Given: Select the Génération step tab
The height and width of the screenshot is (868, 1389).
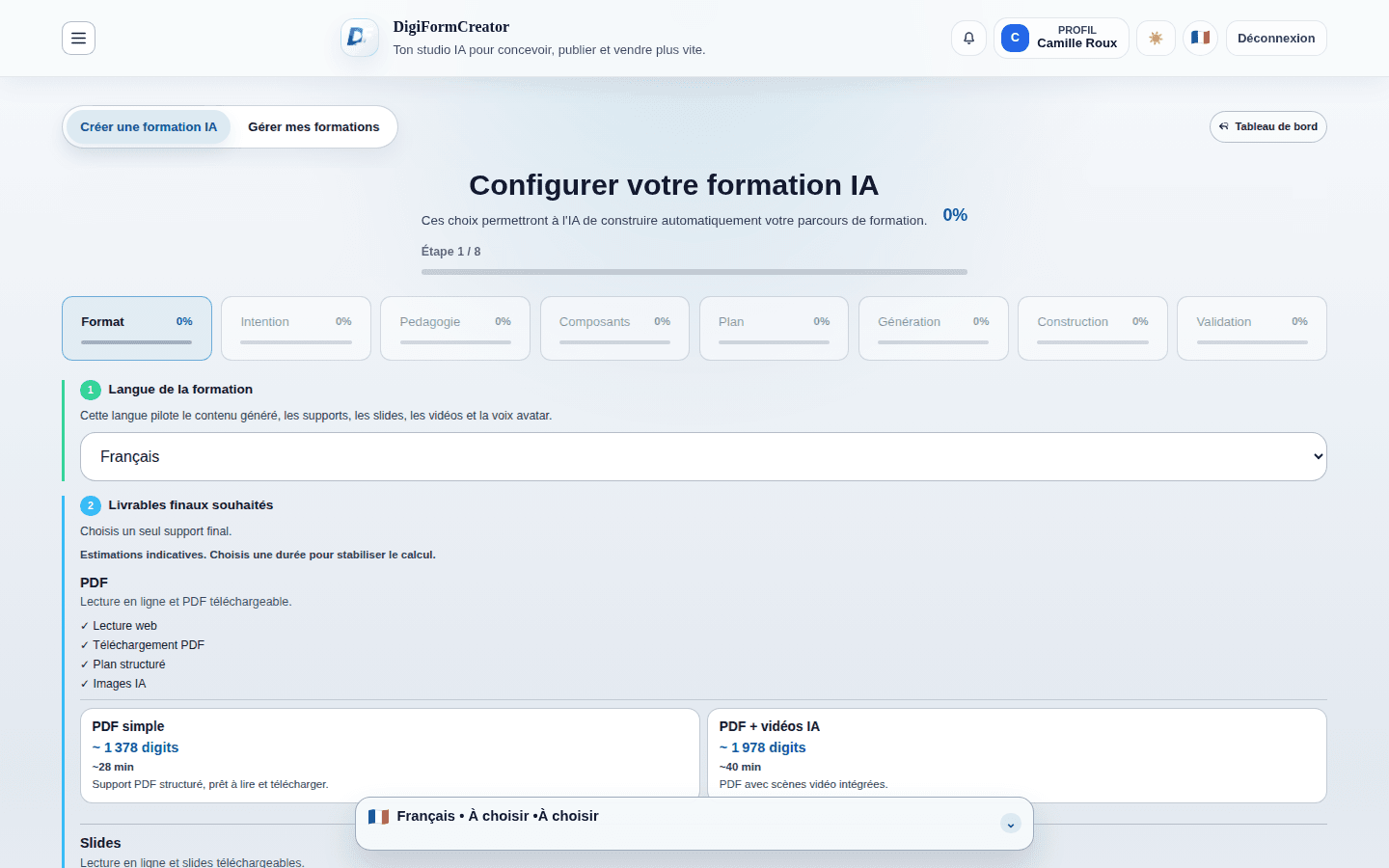Looking at the screenshot, I should pos(933,329).
